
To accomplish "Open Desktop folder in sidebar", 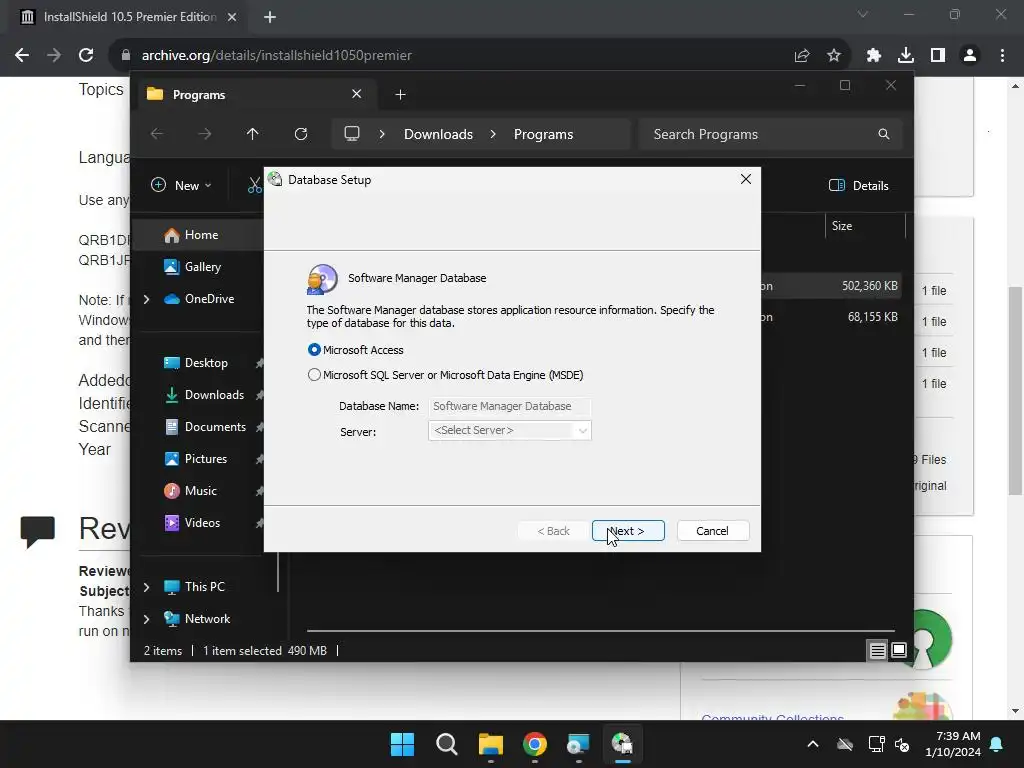I will [195, 363].
